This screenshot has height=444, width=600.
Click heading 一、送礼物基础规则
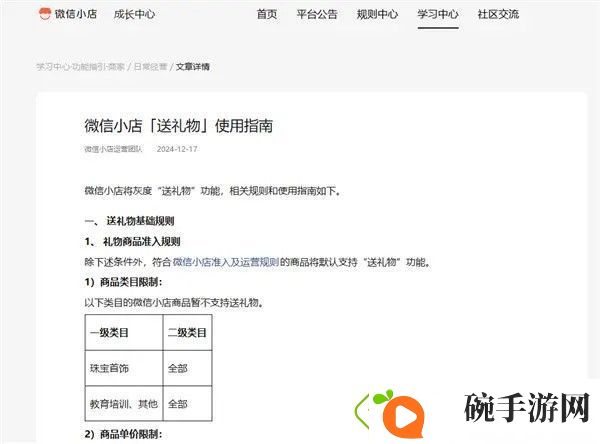pos(129,221)
